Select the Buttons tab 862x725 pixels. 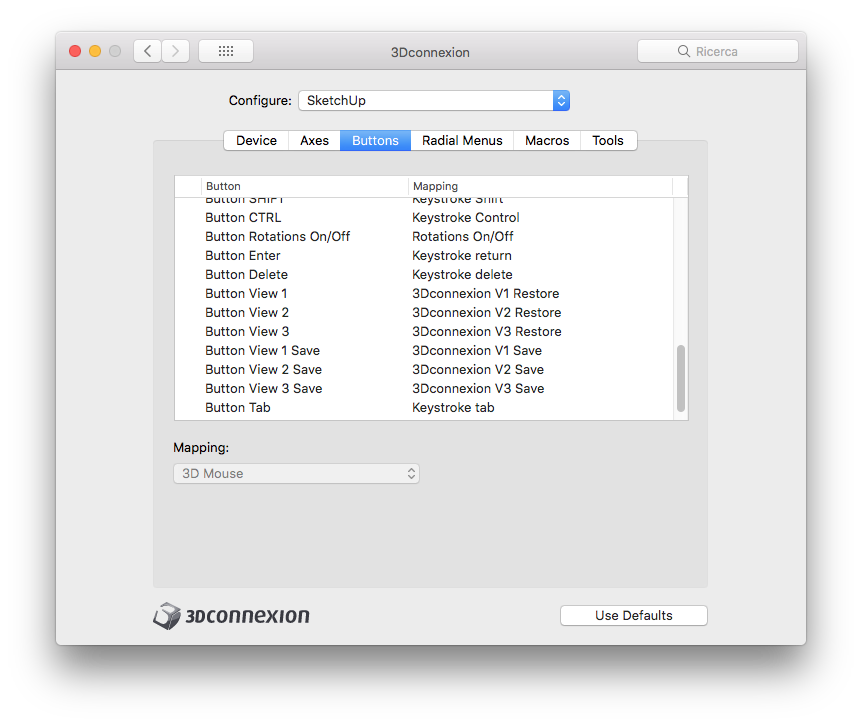[x=375, y=141]
